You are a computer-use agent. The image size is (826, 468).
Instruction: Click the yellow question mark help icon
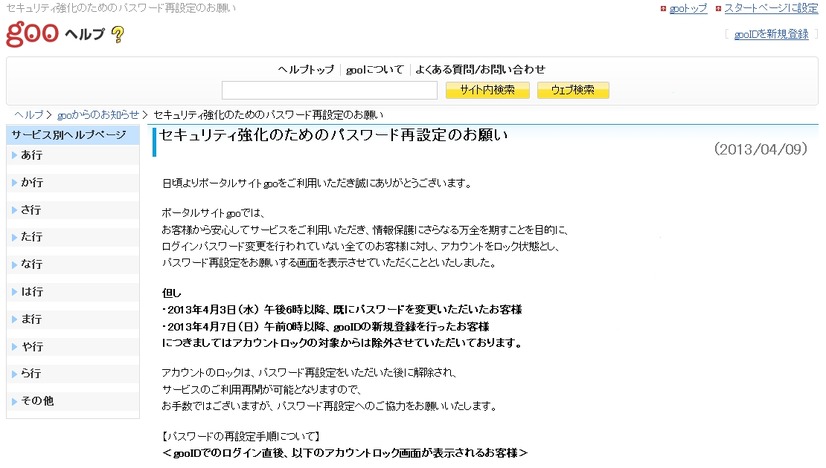pyautogui.click(x=118, y=35)
